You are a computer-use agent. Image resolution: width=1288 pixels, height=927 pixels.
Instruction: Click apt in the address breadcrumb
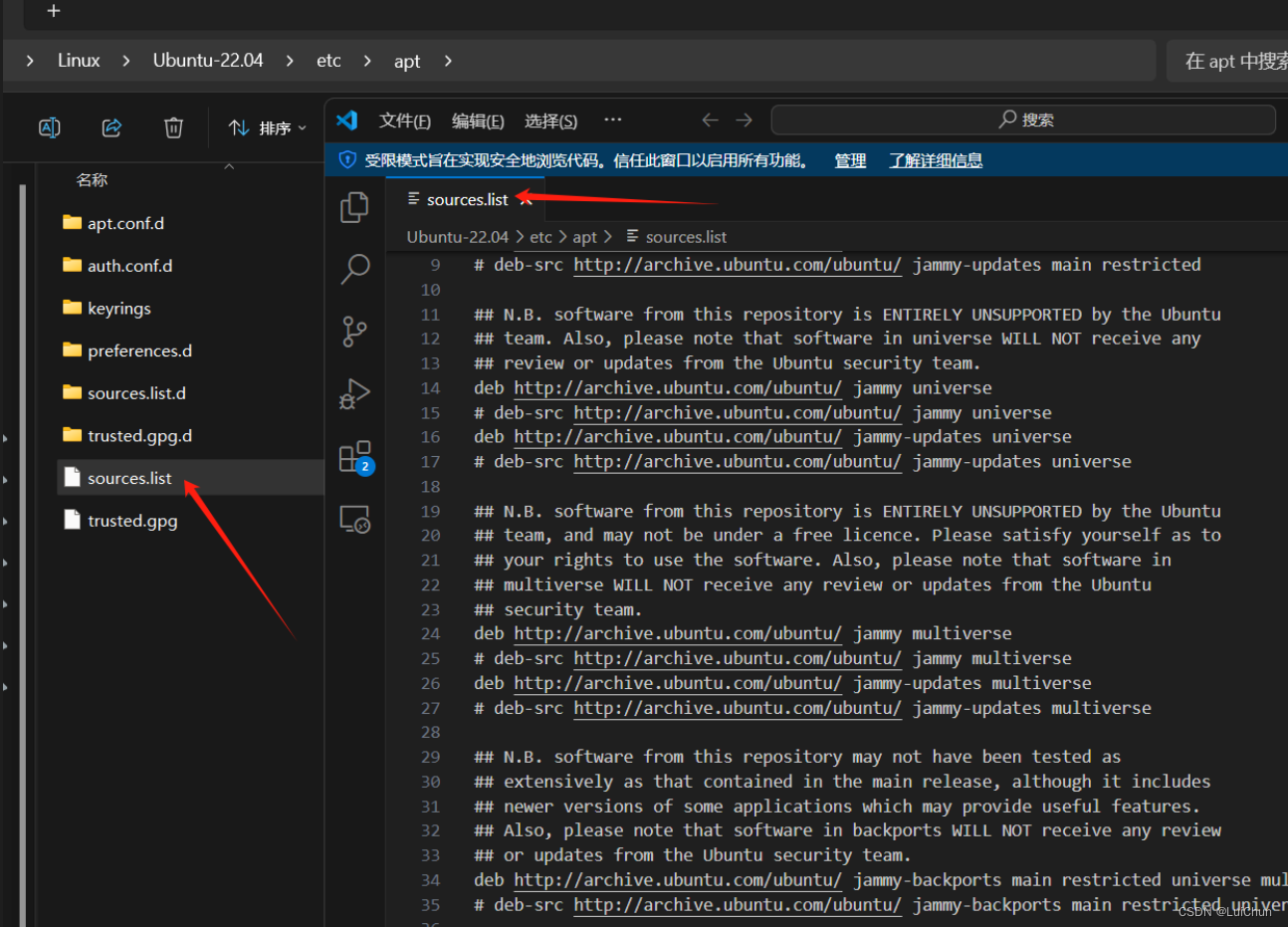407,61
